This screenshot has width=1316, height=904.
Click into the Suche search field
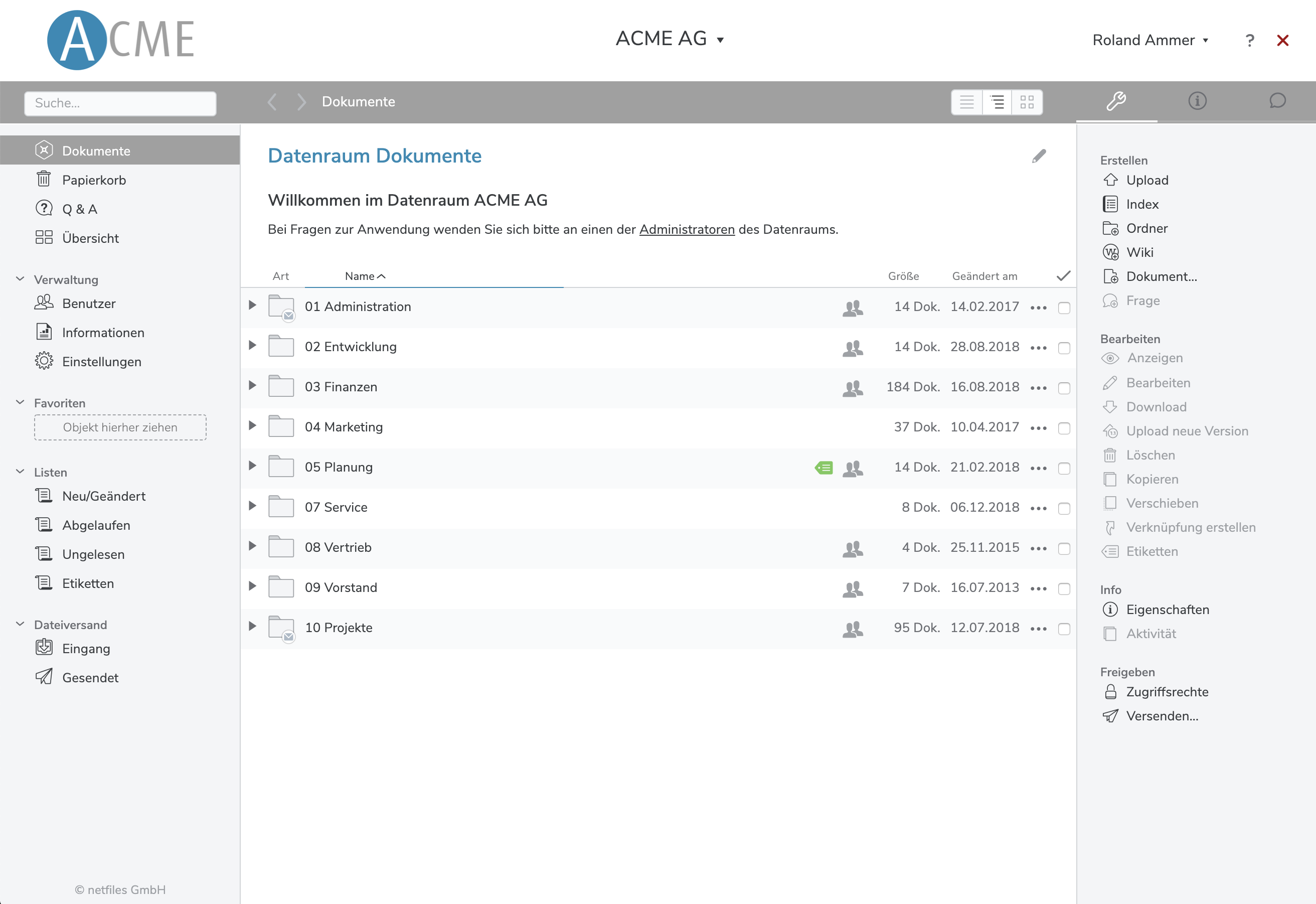click(120, 103)
